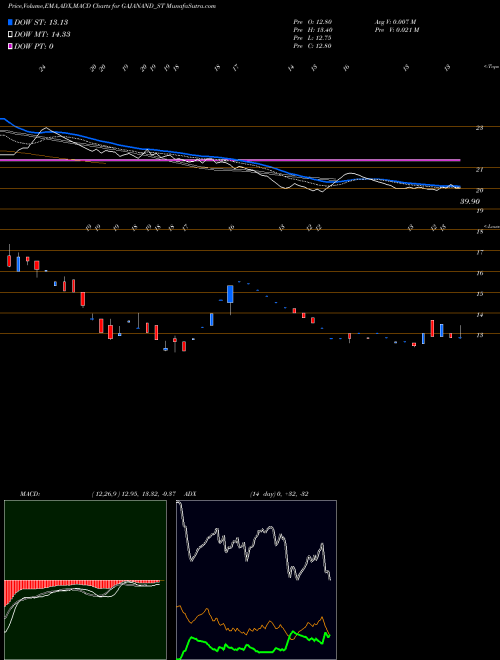Click the MACD indicator chart panel
This screenshot has width=500, height=660.
point(85,580)
